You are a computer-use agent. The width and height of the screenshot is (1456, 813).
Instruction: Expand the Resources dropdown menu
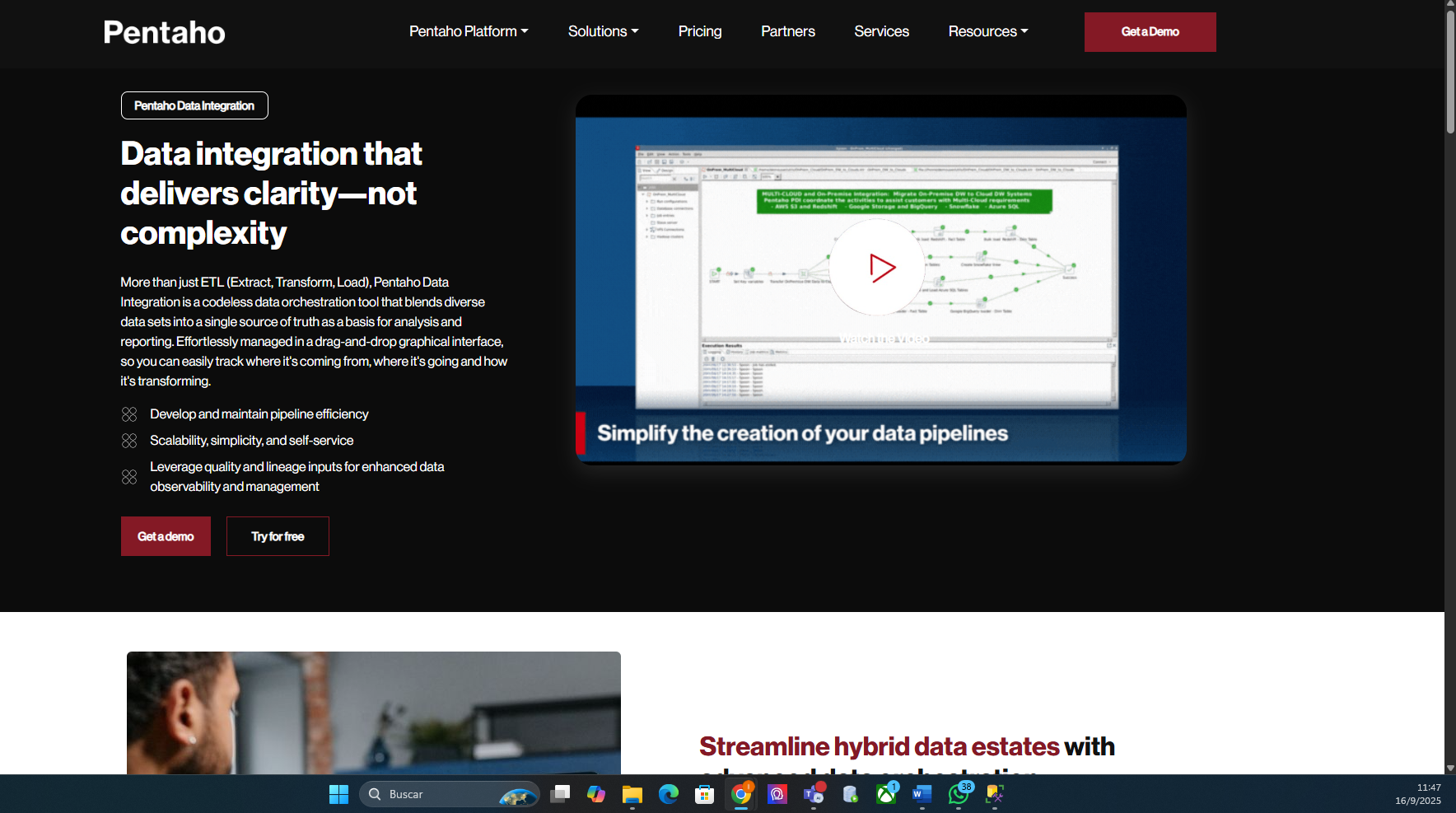click(x=987, y=31)
